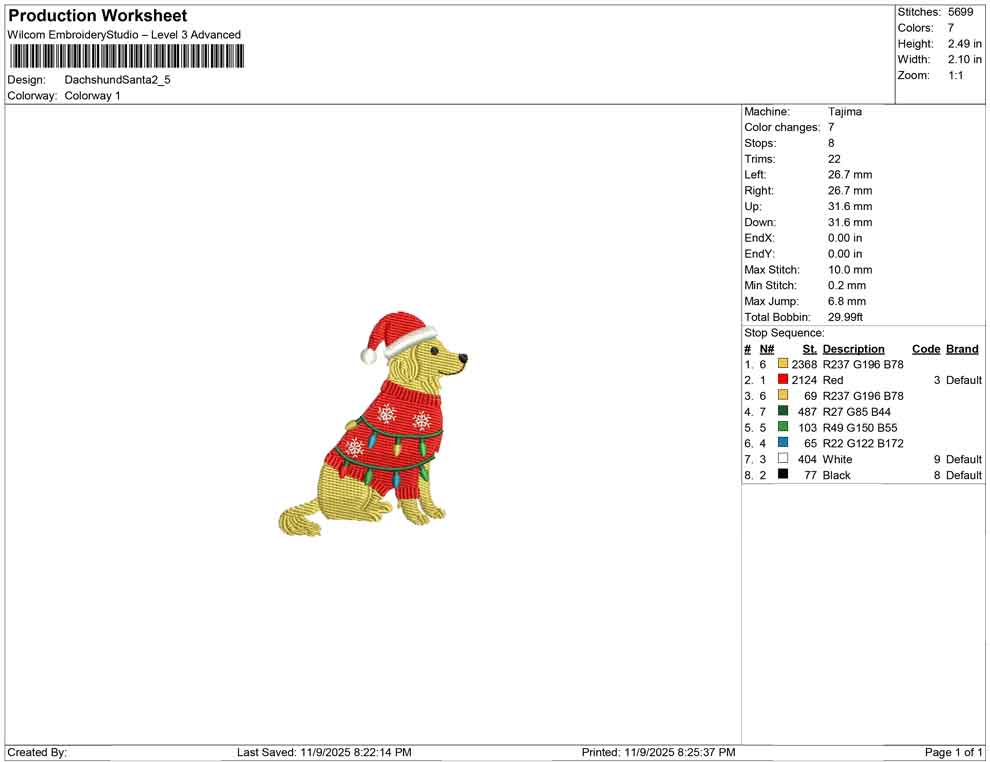Click the yellow thread swatch for stop 1
990x762 pixels.
click(783, 364)
